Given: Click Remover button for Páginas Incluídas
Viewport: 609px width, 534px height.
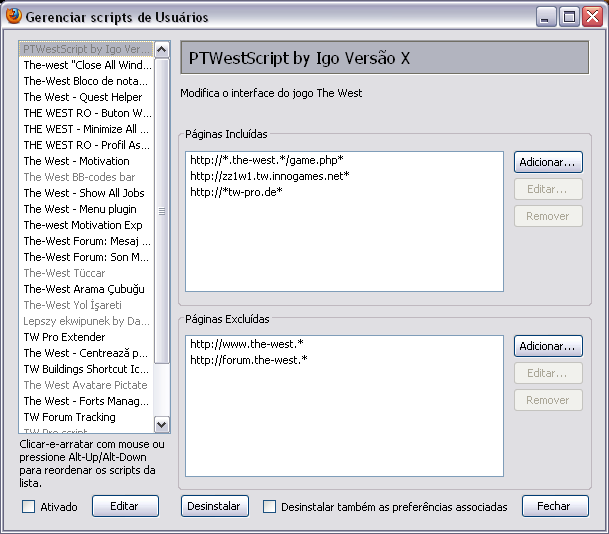Looking at the screenshot, I should coord(548,216).
